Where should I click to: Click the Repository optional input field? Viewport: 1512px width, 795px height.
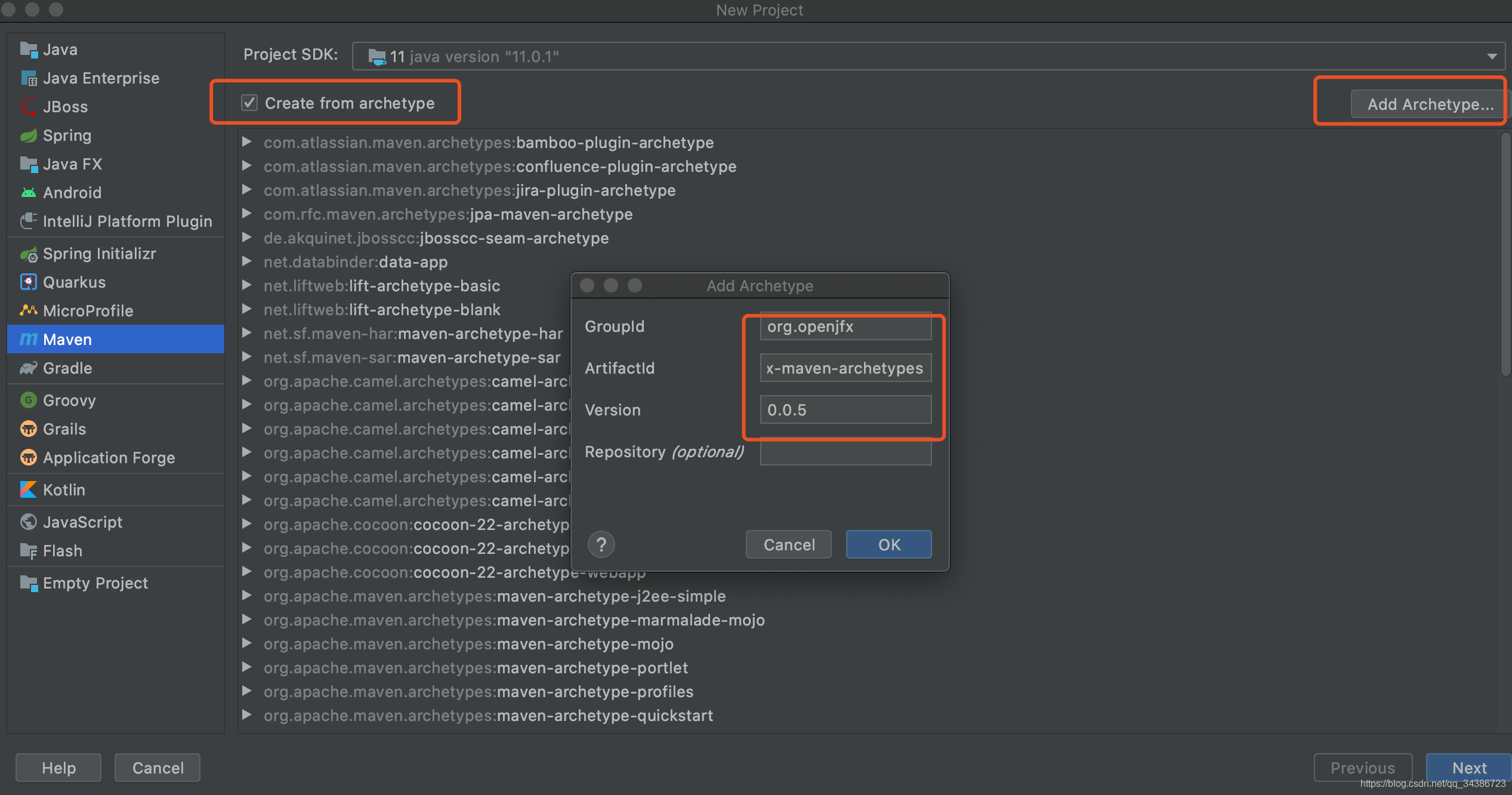[x=845, y=452]
